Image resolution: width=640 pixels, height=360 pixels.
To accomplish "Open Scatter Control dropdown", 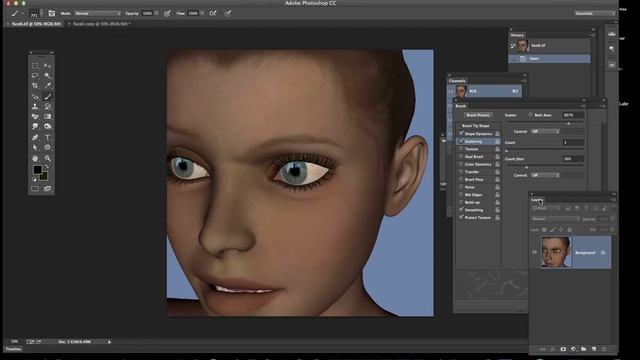I will [x=545, y=131].
